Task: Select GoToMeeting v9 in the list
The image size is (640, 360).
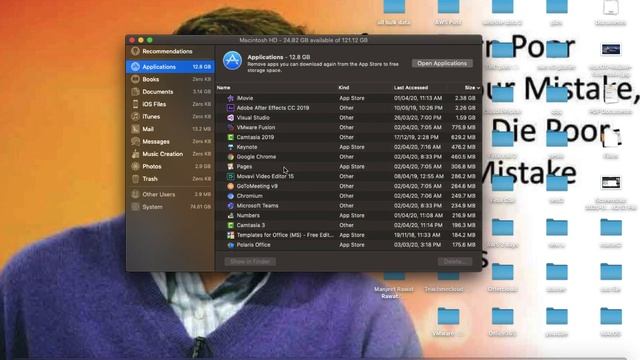Action: [x=348, y=186]
